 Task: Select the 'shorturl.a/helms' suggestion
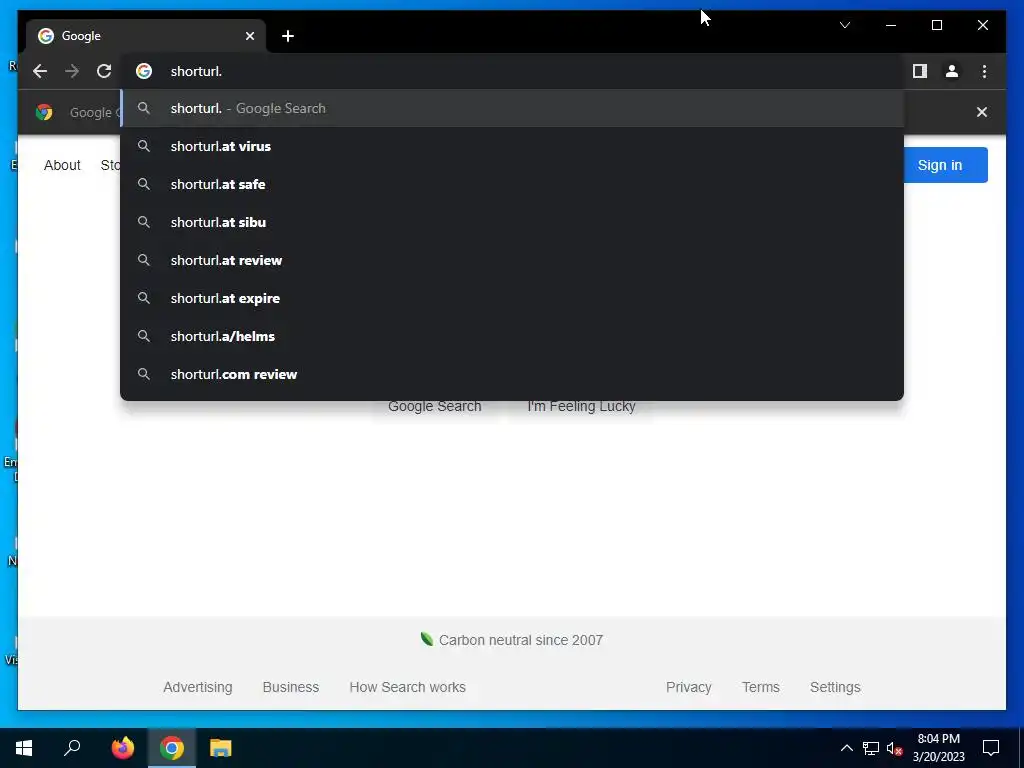click(x=512, y=336)
